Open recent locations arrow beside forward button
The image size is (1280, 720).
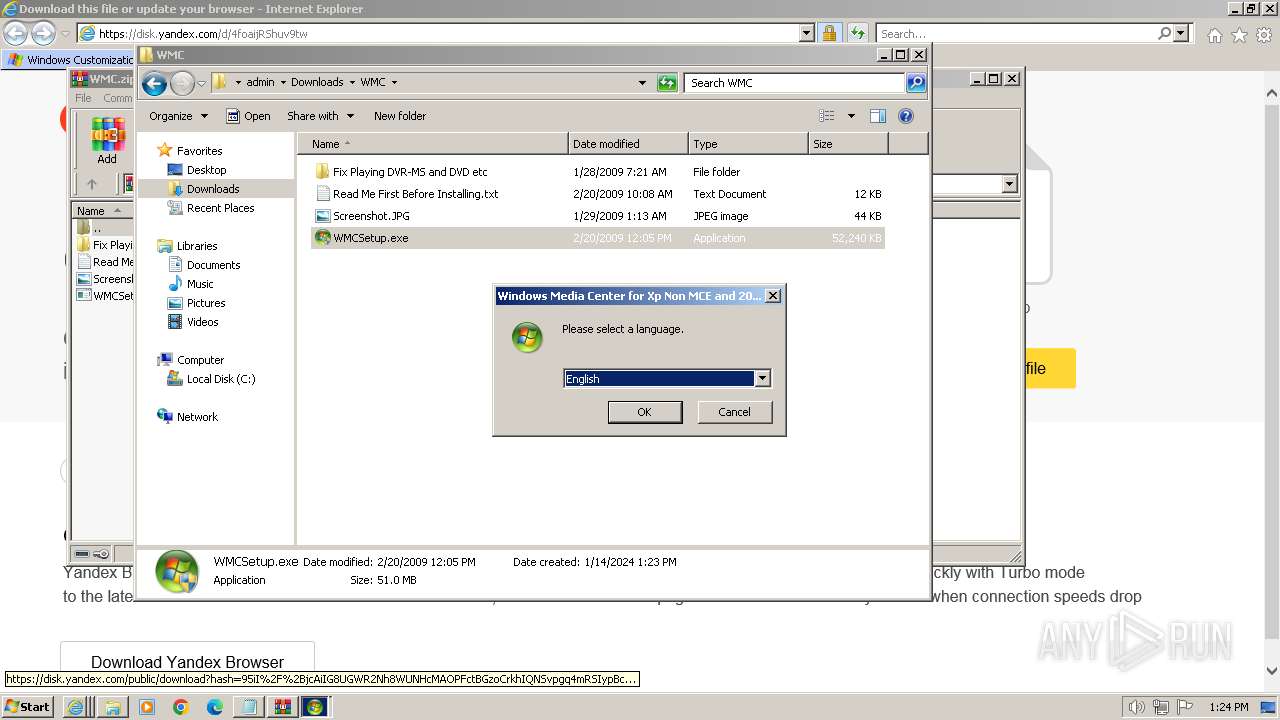[x=201, y=83]
